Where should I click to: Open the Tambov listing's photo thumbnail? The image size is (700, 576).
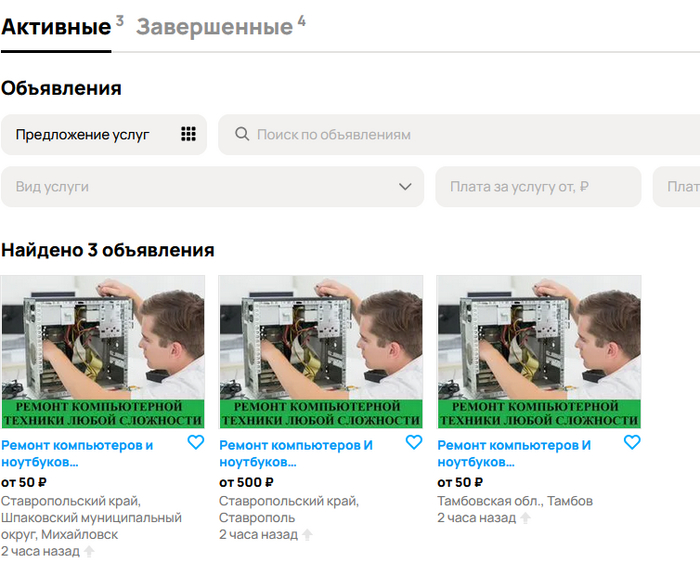pos(539,352)
